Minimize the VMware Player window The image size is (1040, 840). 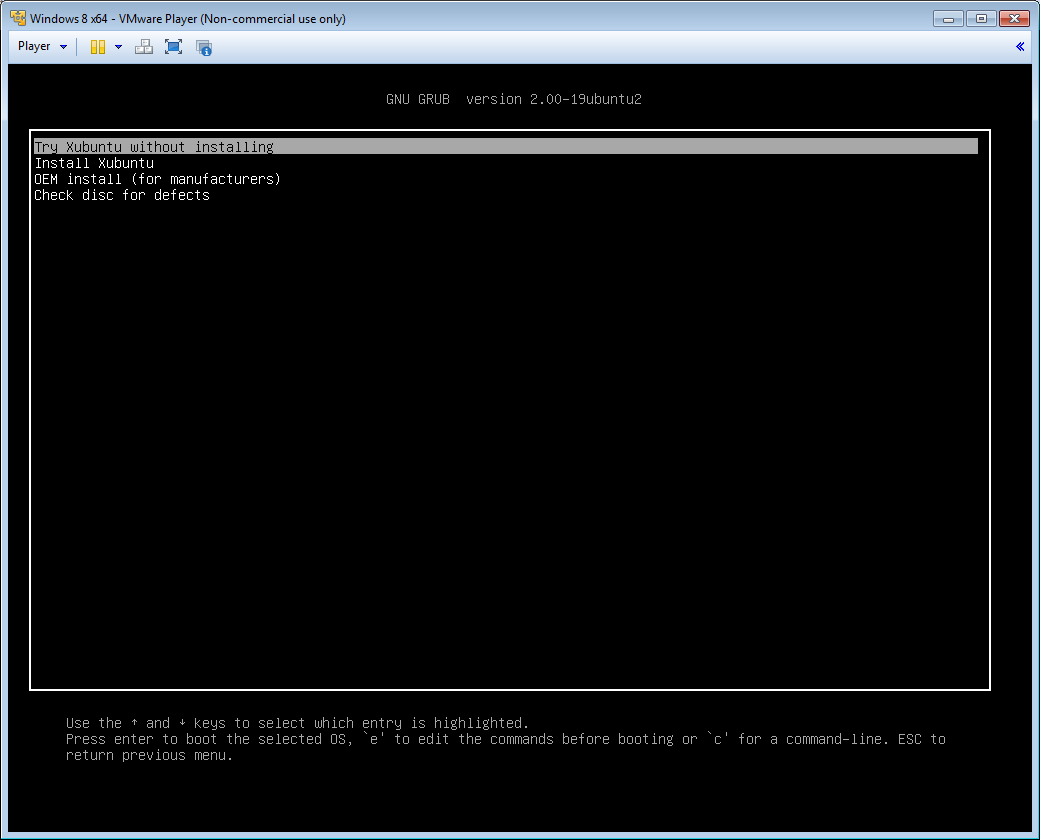pos(948,19)
